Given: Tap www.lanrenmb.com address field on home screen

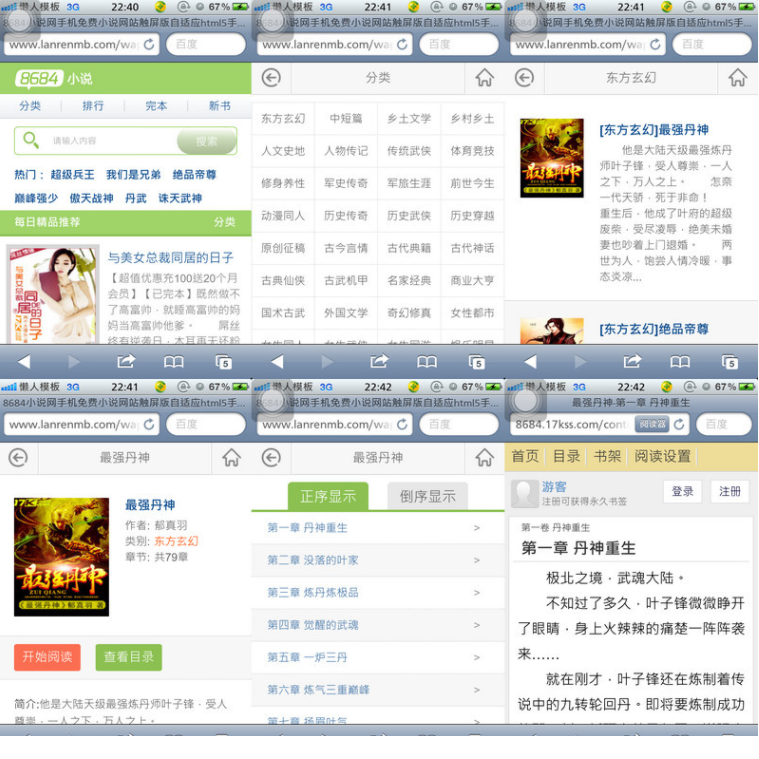Looking at the screenshot, I should point(82,45).
